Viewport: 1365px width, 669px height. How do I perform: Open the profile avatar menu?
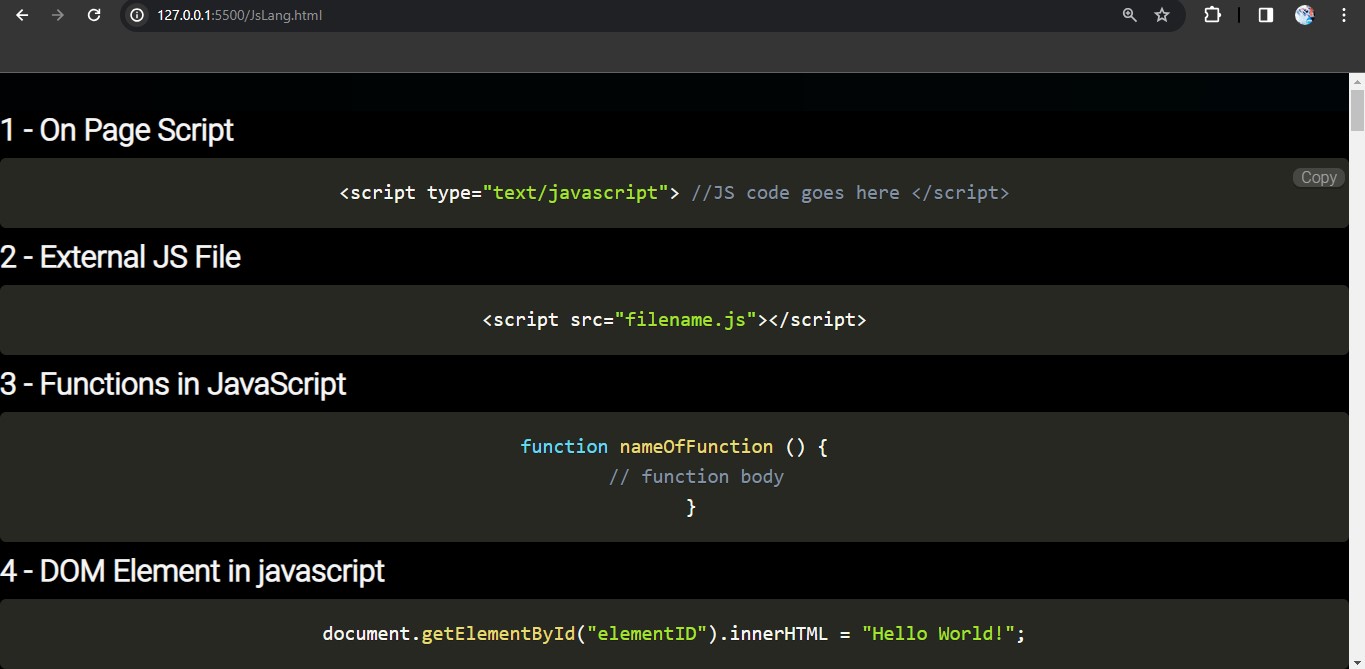click(x=1304, y=15)
